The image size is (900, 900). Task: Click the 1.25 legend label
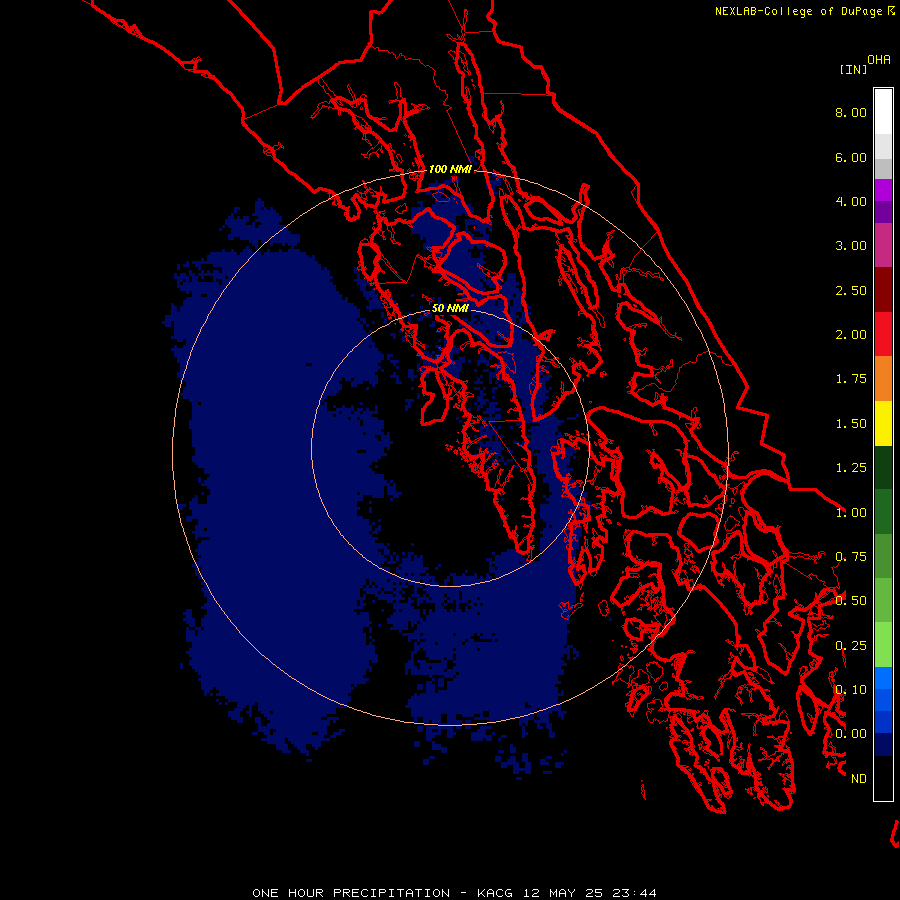point(851,468)
